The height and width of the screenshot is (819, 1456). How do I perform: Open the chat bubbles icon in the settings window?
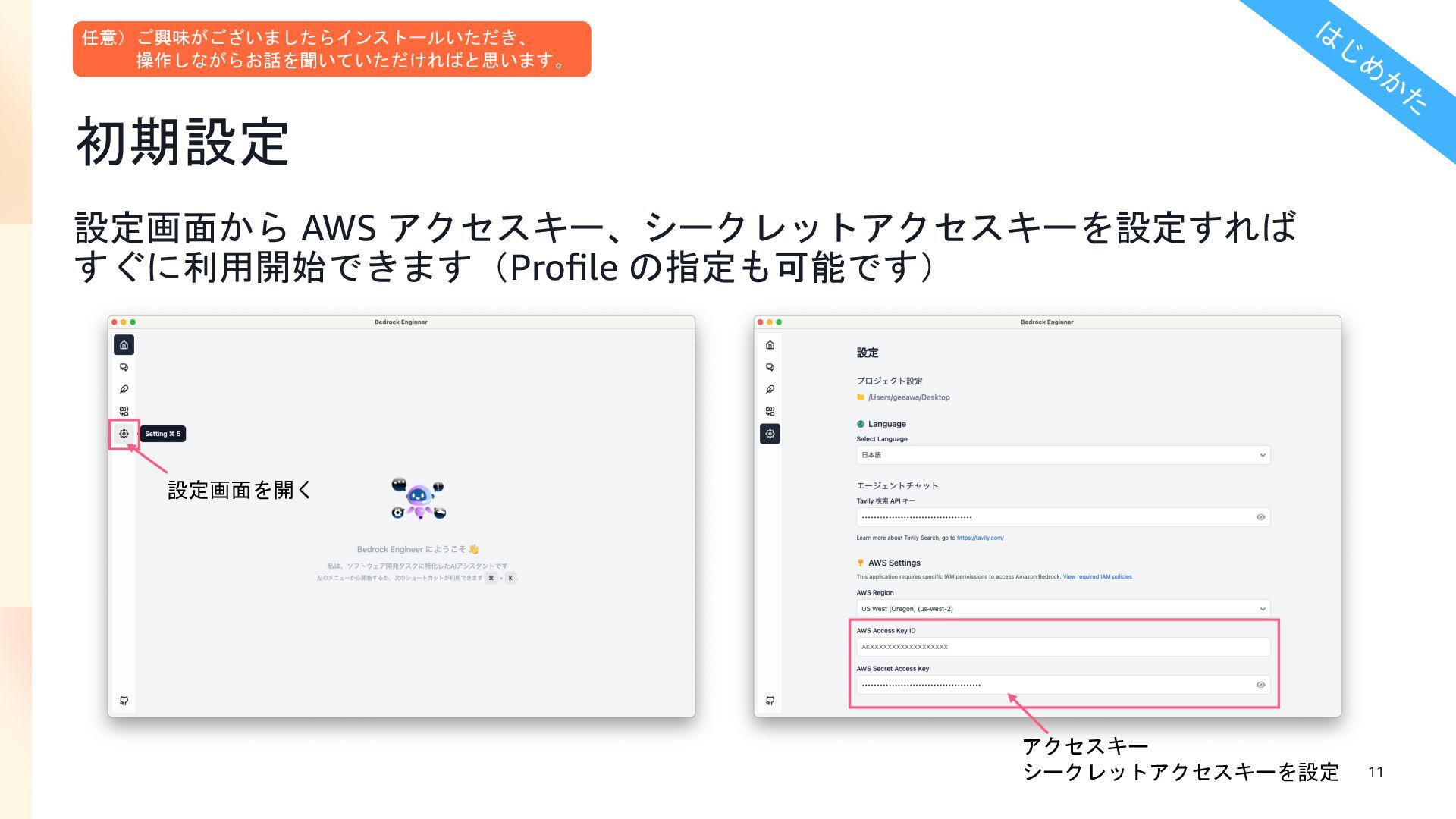[x=770, y=367]
